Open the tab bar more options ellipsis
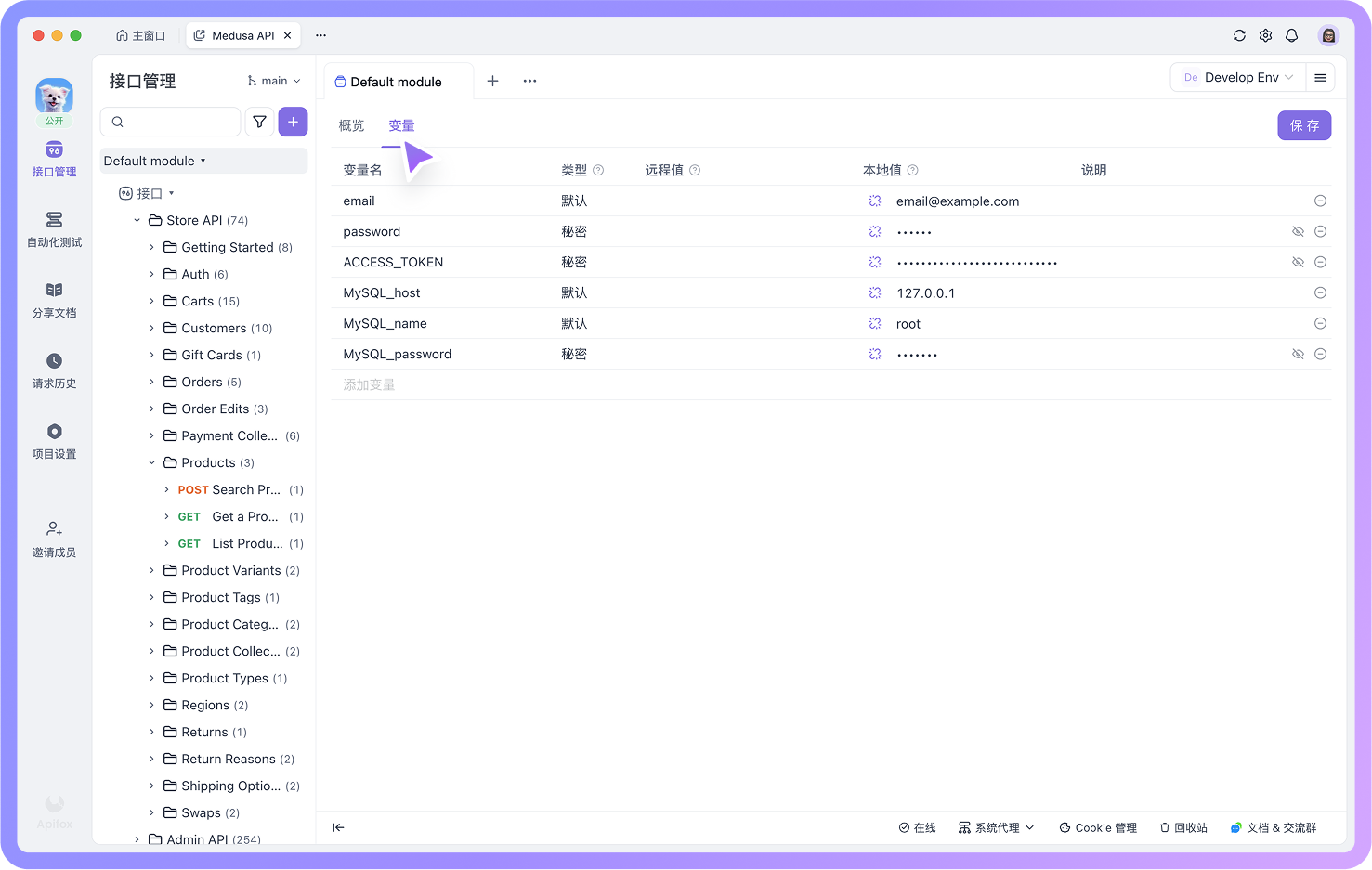The image size is (1372, 870). coord(529,81)
